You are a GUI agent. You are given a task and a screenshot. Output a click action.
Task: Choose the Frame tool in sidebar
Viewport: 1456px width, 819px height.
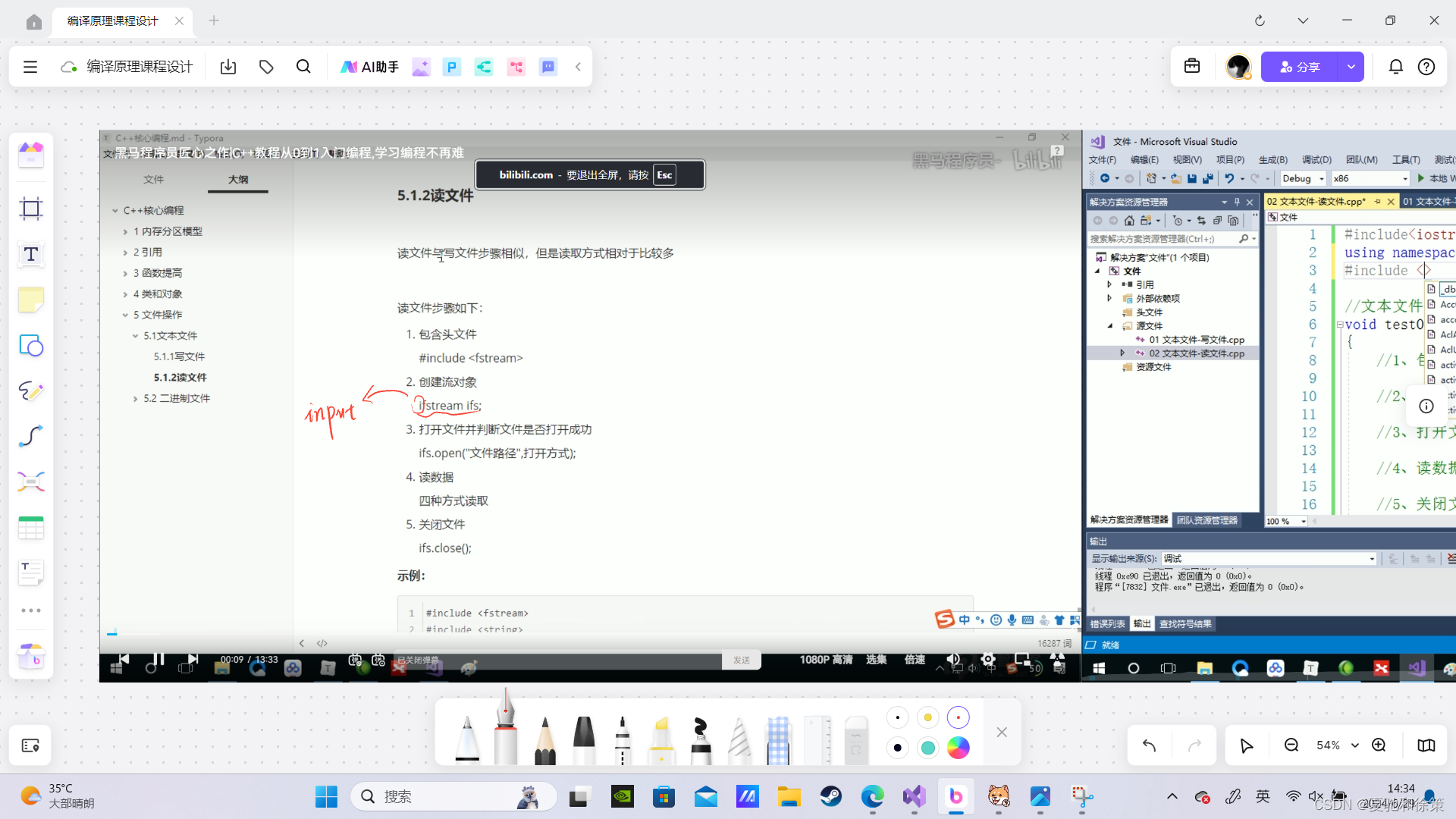[31, 209]
